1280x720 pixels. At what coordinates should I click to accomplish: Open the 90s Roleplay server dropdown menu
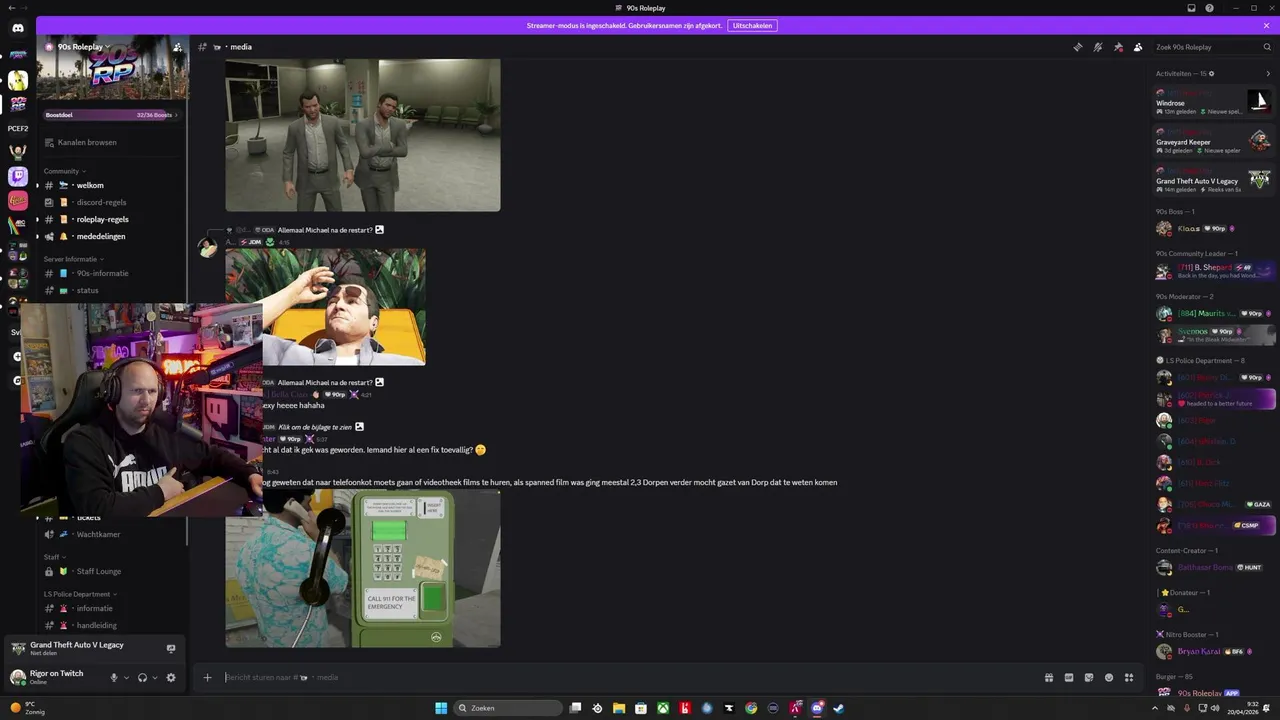tap(84, 47)
